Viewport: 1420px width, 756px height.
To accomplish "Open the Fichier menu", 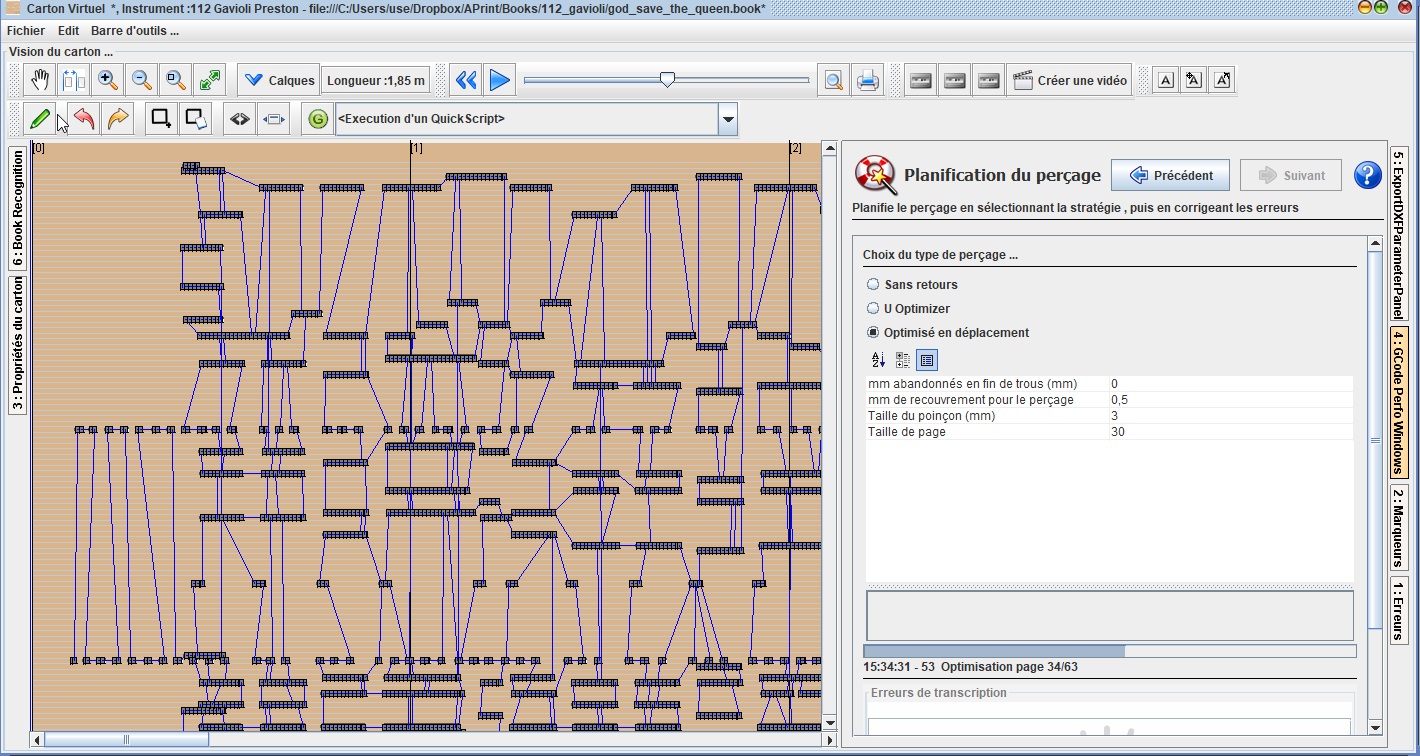I will (26, 31).
